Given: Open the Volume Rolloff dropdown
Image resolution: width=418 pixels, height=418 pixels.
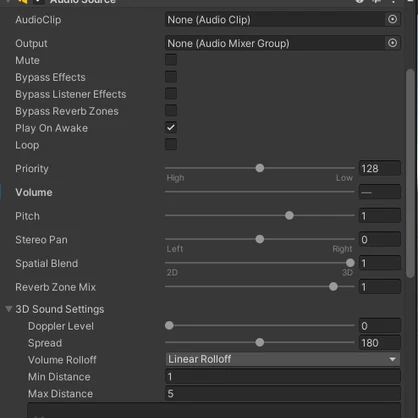Looking at the screenshot, I should pos(283,359).
